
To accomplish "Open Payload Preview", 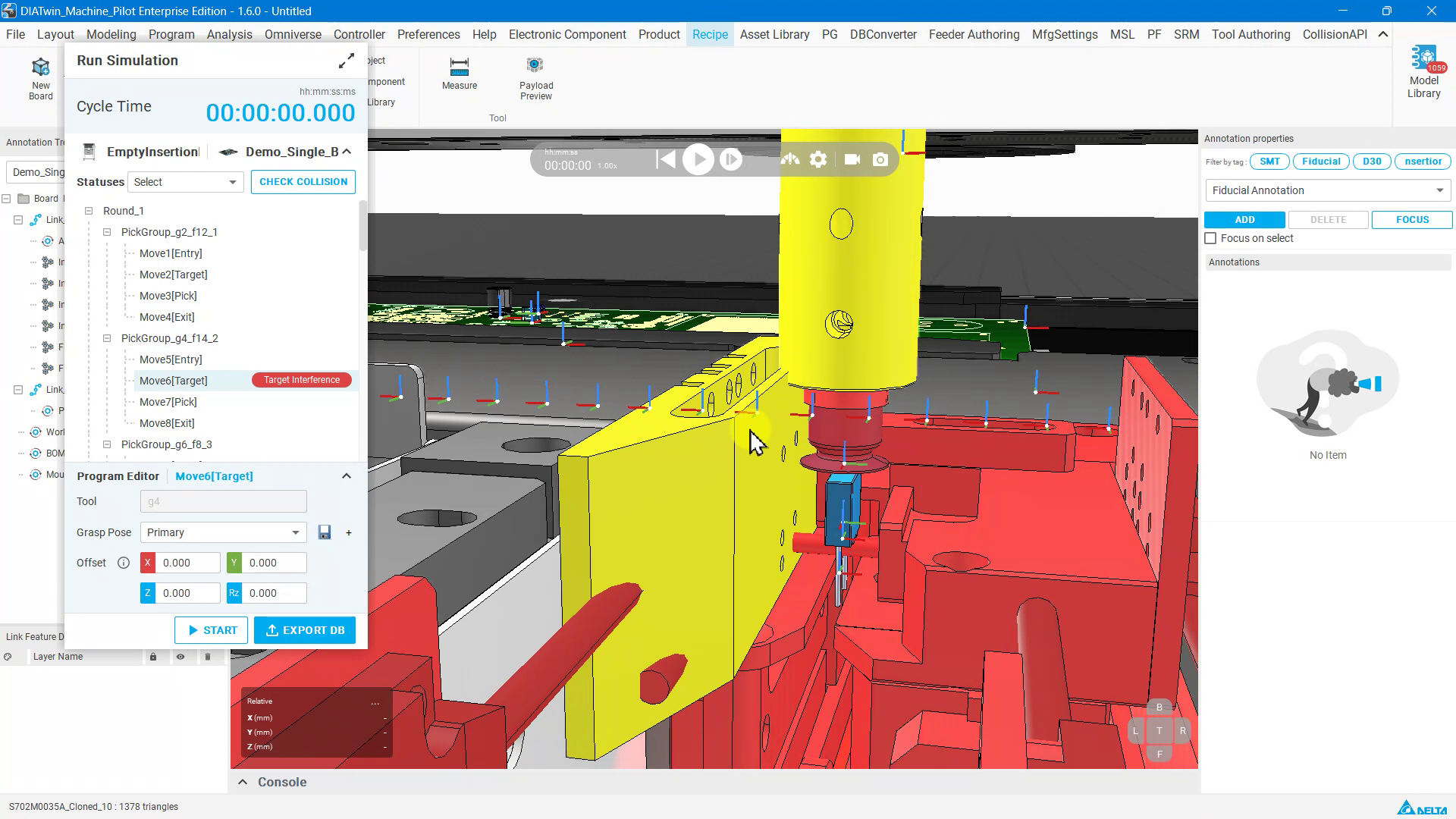I will click(536, 78).
